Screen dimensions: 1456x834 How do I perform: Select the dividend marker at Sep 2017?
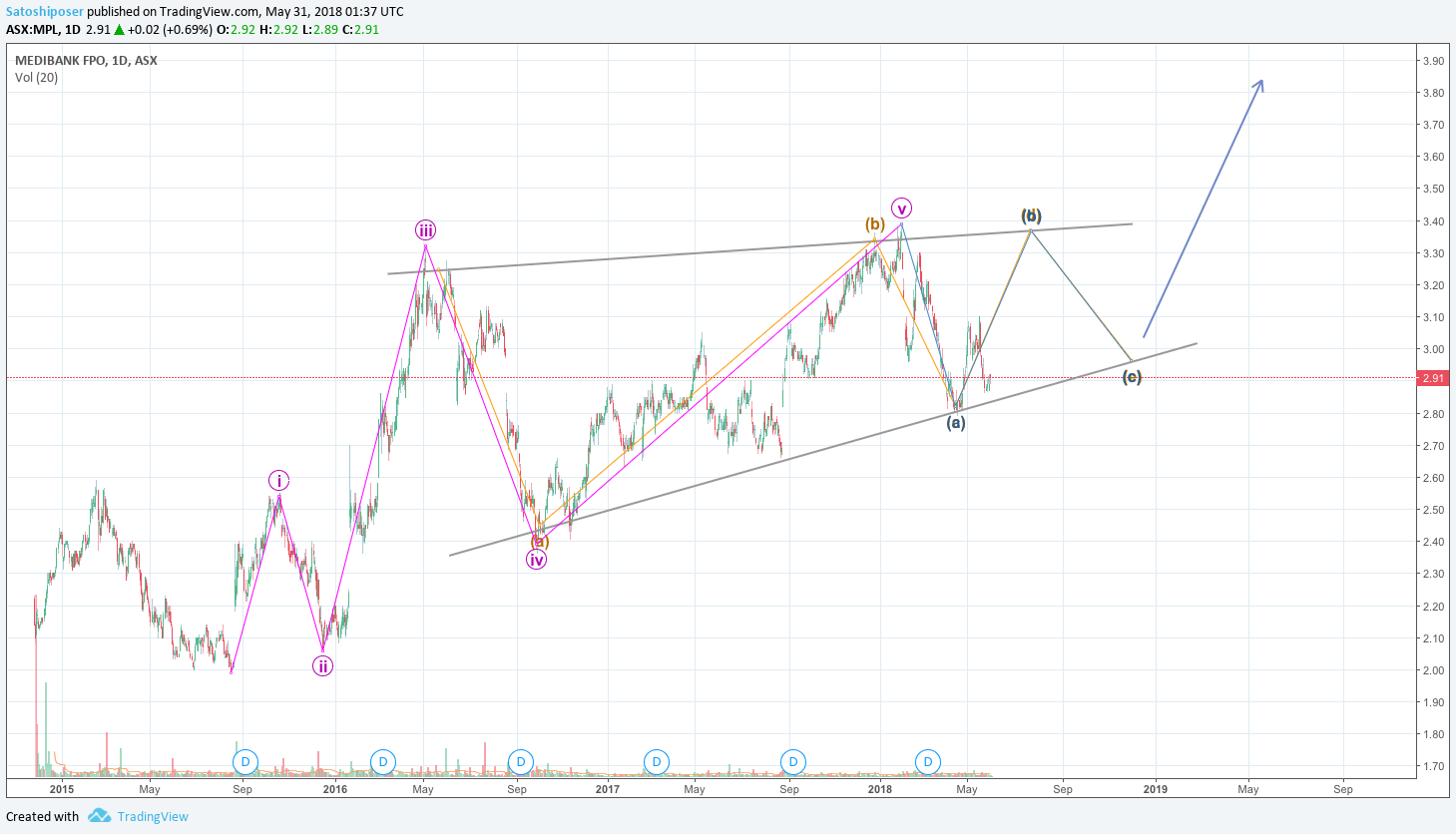792,762
